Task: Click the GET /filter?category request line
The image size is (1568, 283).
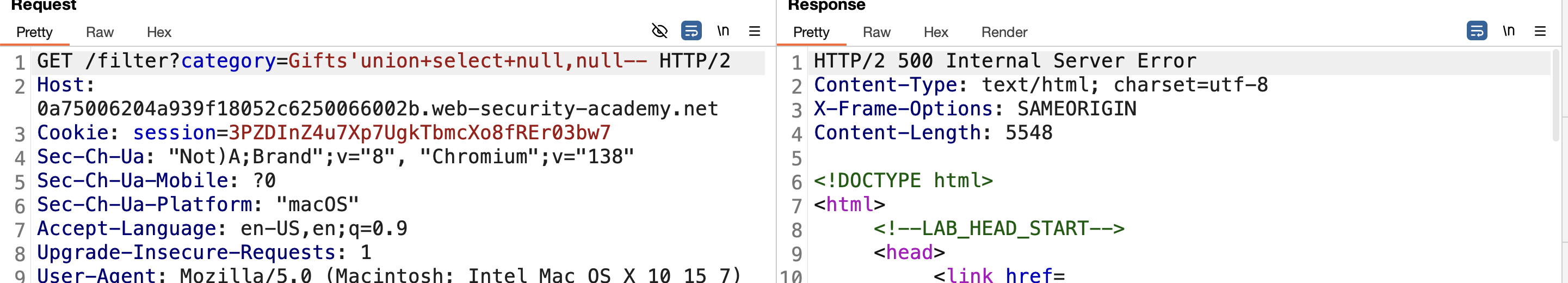Action: click(384, 61)
